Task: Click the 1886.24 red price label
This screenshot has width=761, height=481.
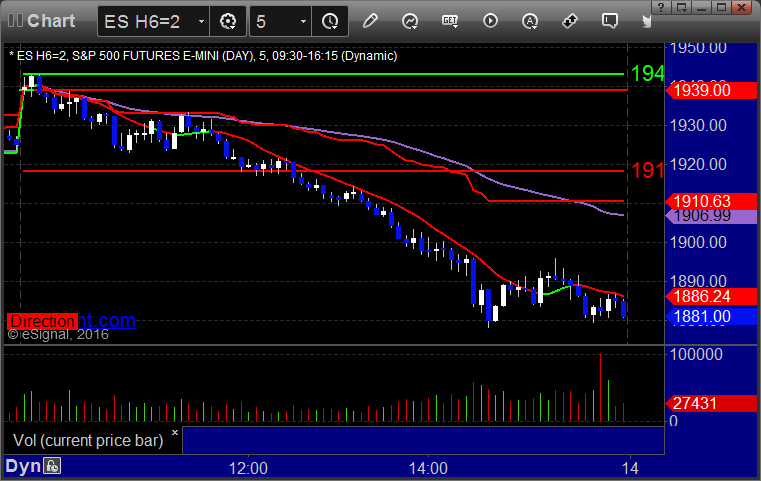Action: pyautogui.click(x=711, y=296)
